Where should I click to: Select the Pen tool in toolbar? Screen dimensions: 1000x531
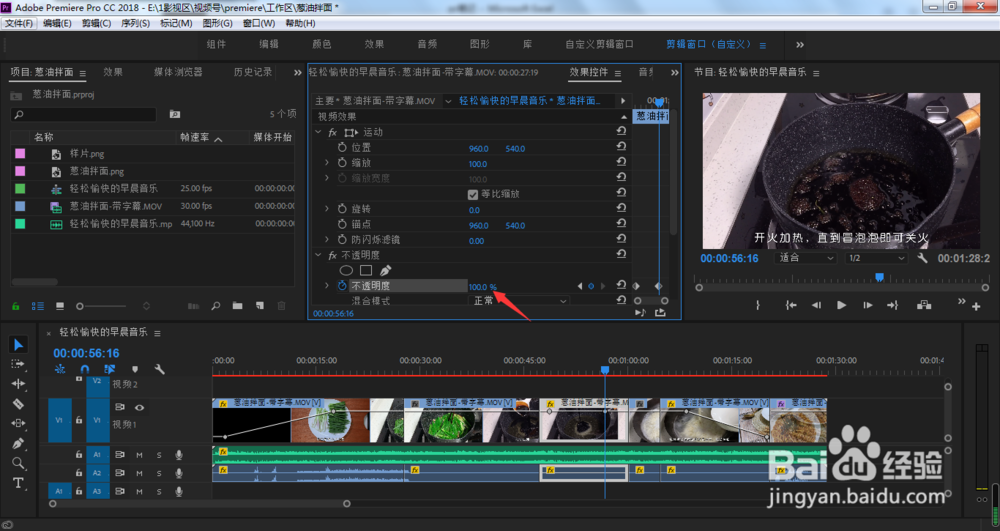click(x=18, y=444)
